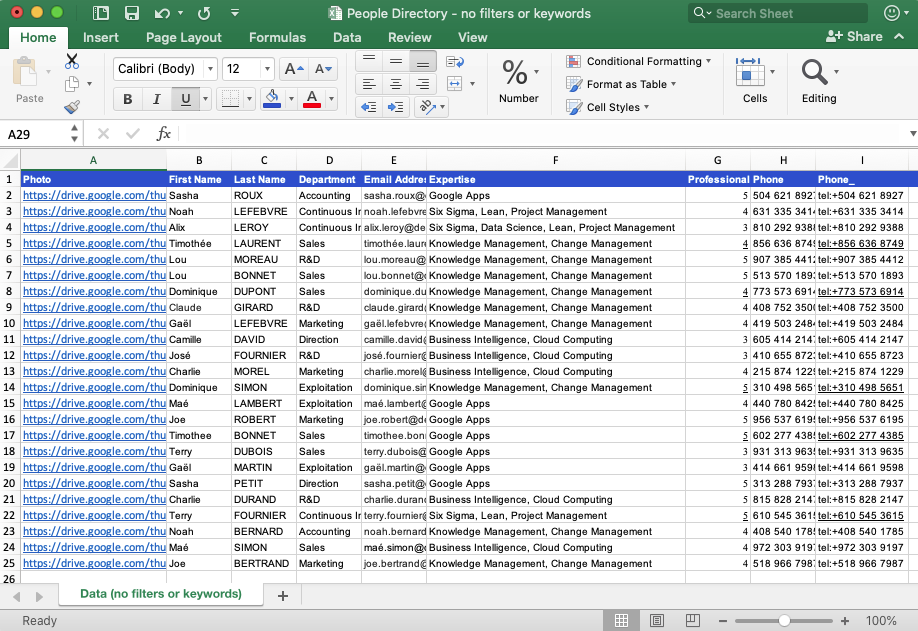Open the tel:+856 636 8749 link
This screenshot has height=631, width=918.
click(861, 244)
